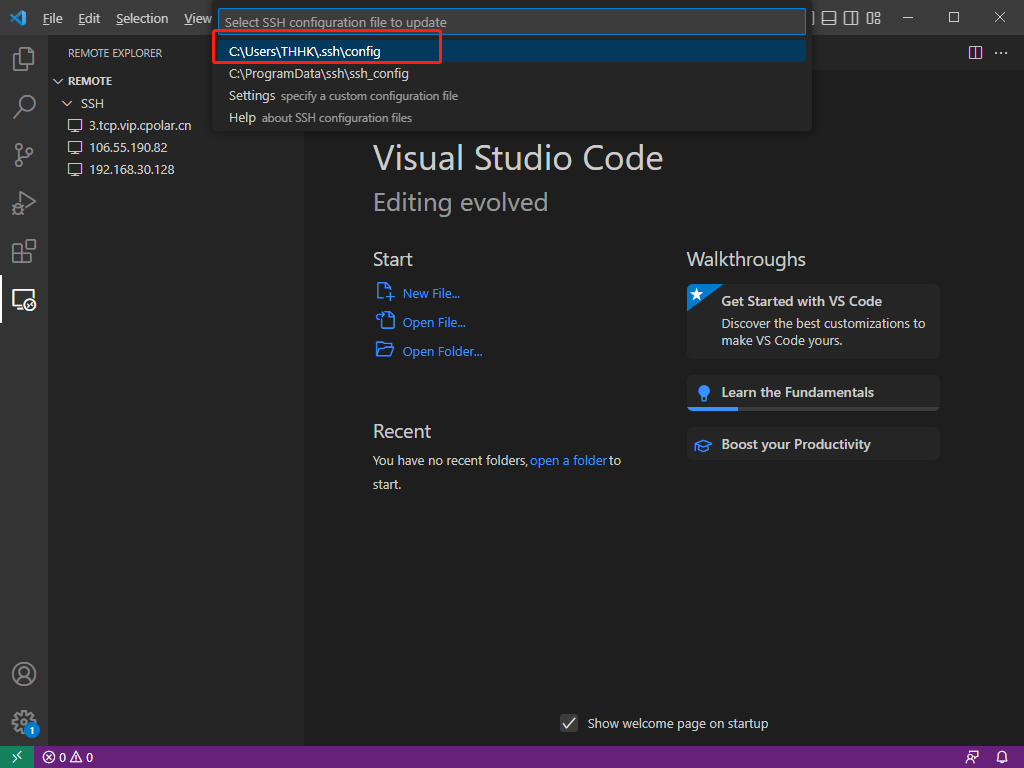Open the Accounts icon in the activity bar
This screenshot has height=768, width=1024.
click(22, 674)
